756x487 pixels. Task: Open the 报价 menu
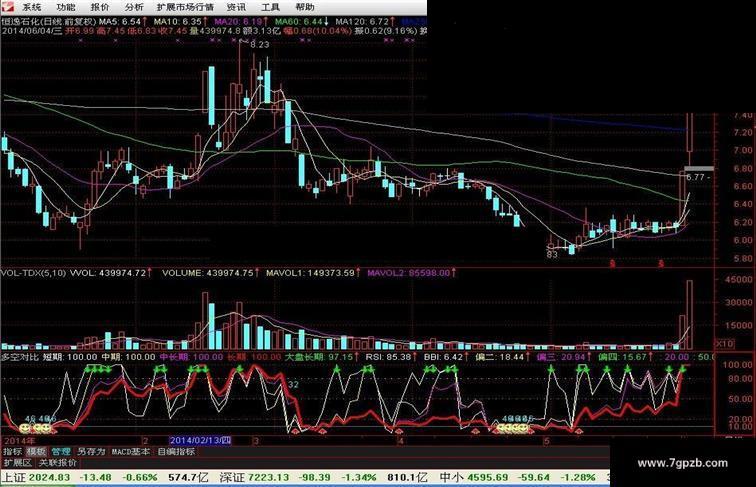coord(100,7)
